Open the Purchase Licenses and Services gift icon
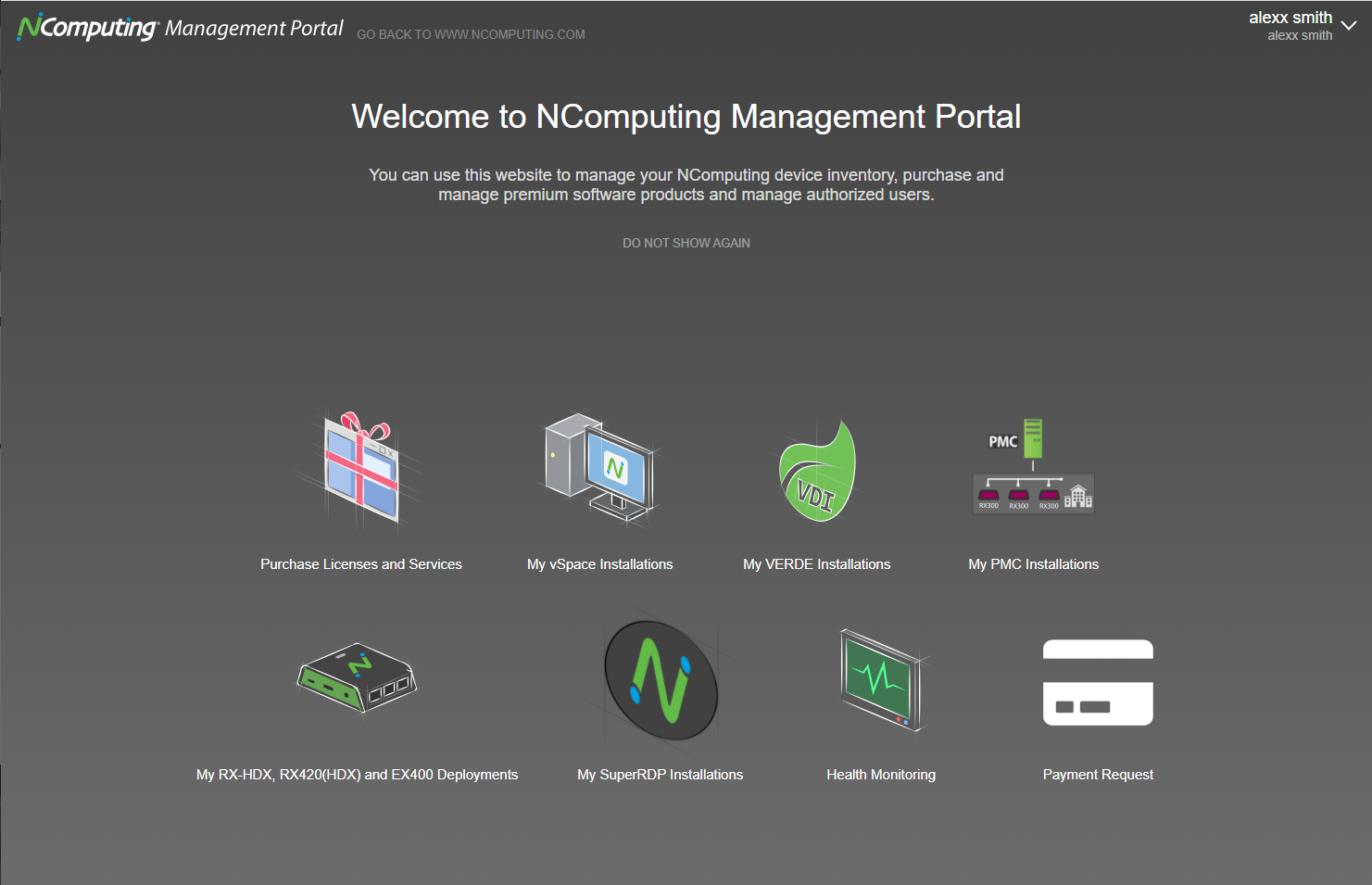1372x885 pixels. [x=360, y=468]
